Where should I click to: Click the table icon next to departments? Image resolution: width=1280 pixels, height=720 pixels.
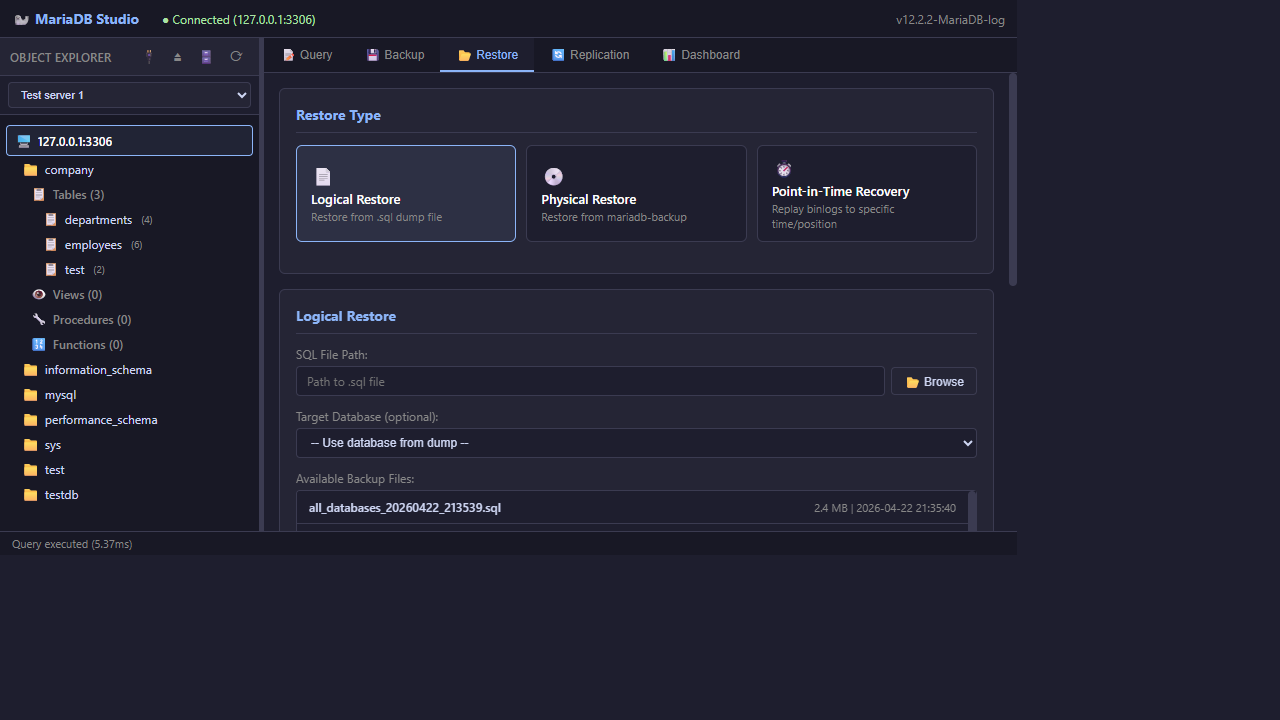tap(51, 219)
